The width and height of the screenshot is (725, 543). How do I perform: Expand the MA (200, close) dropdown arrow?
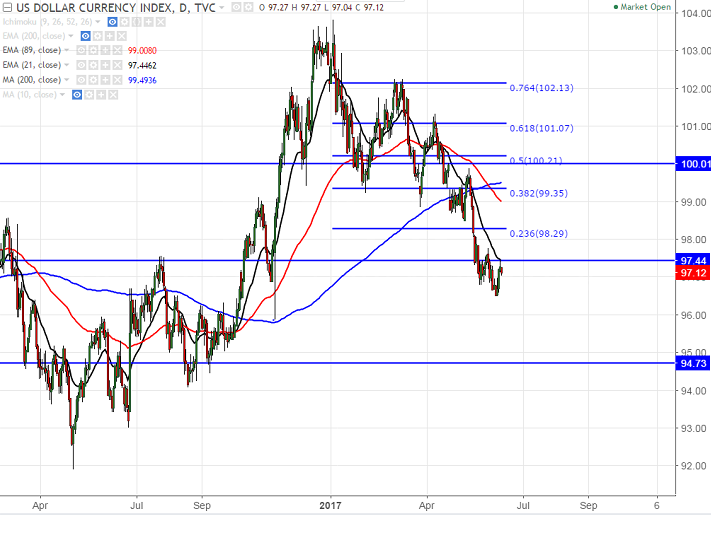[x=67, y=80]
